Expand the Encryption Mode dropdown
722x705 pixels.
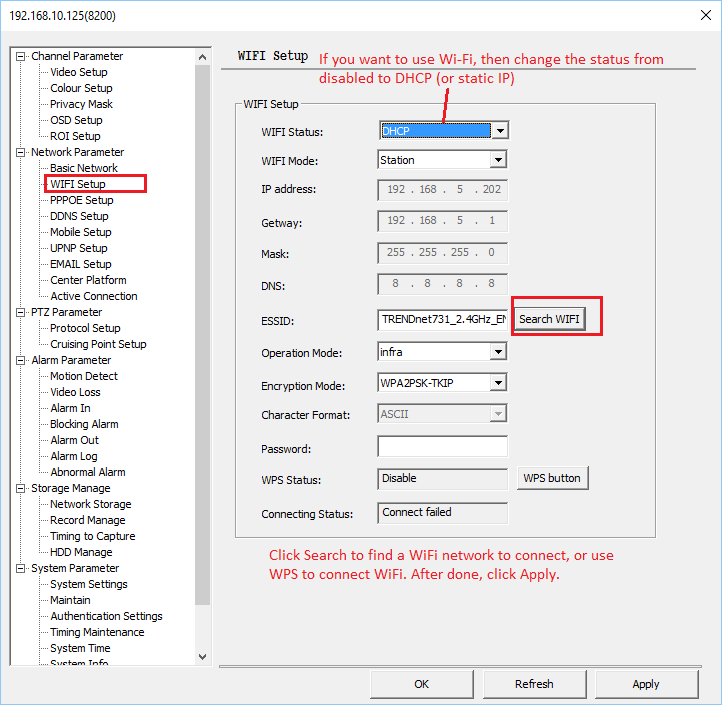[x=498, y=383]
